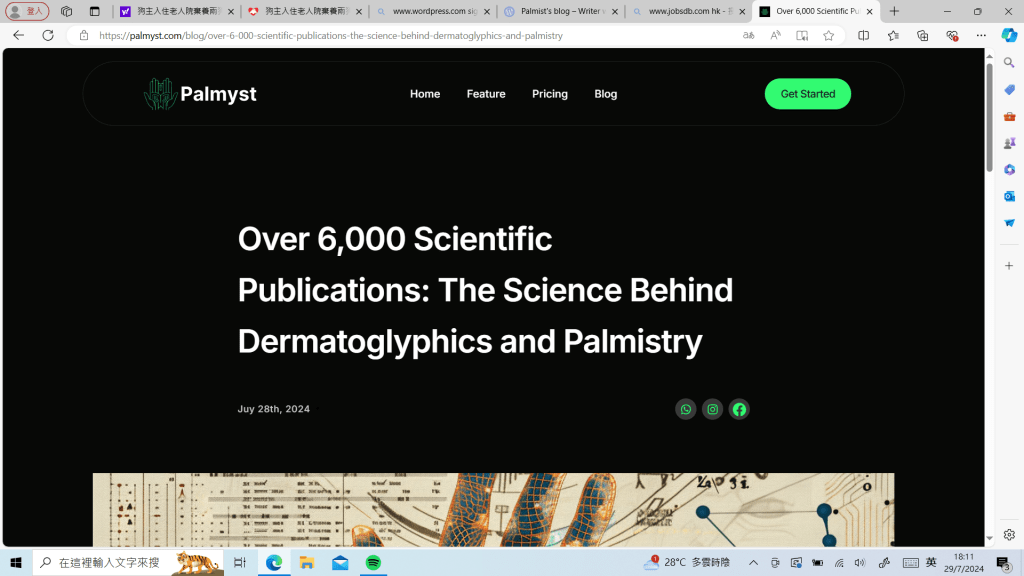This screenshot has width=1024, height=576.
Task: Share the article via WhatsApp icon
Action: [685, 409]
